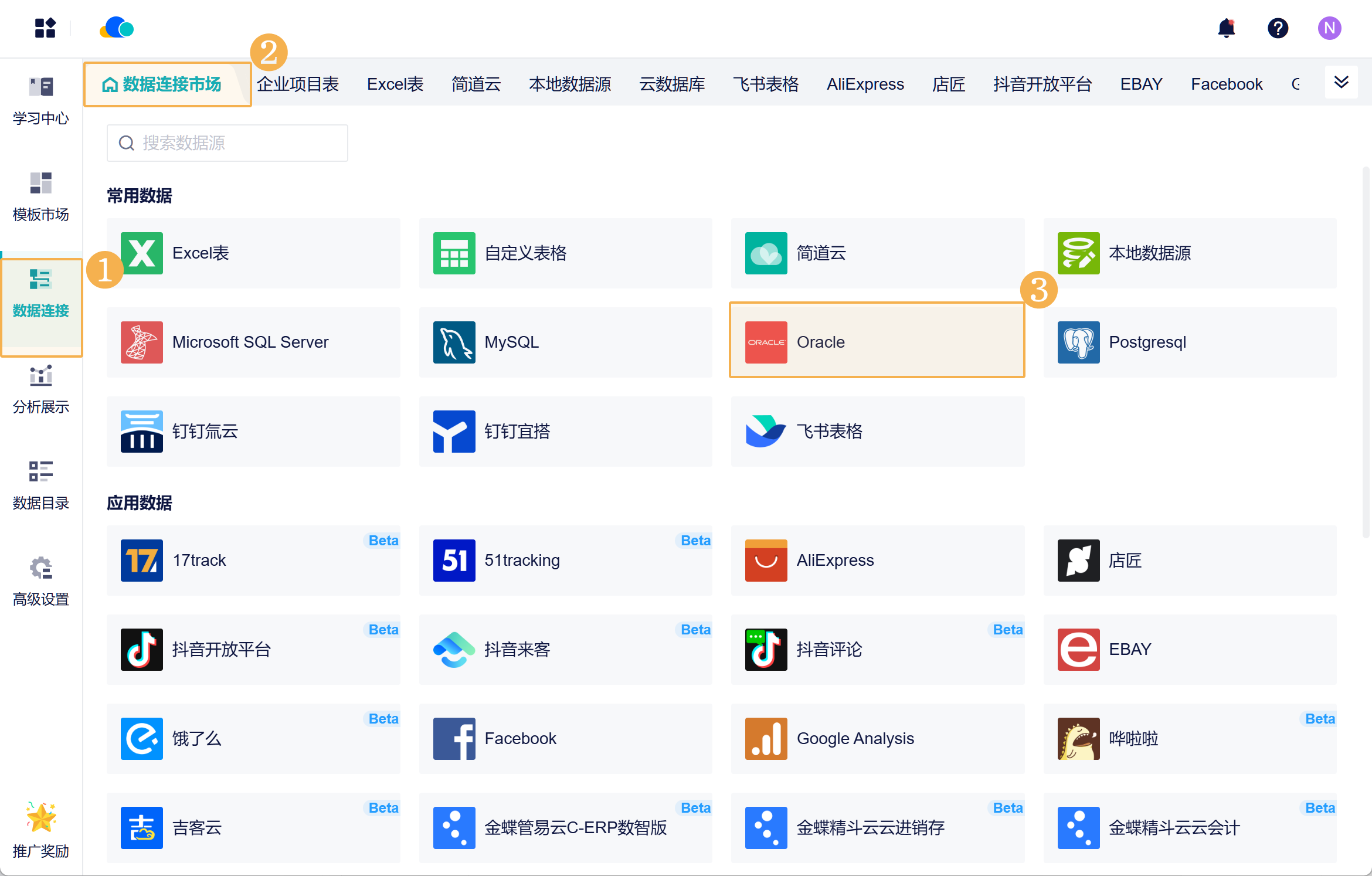This screenshot has width=1372, height=876.
Task: Click the blue cloud product logo
Action: point(117,28)
